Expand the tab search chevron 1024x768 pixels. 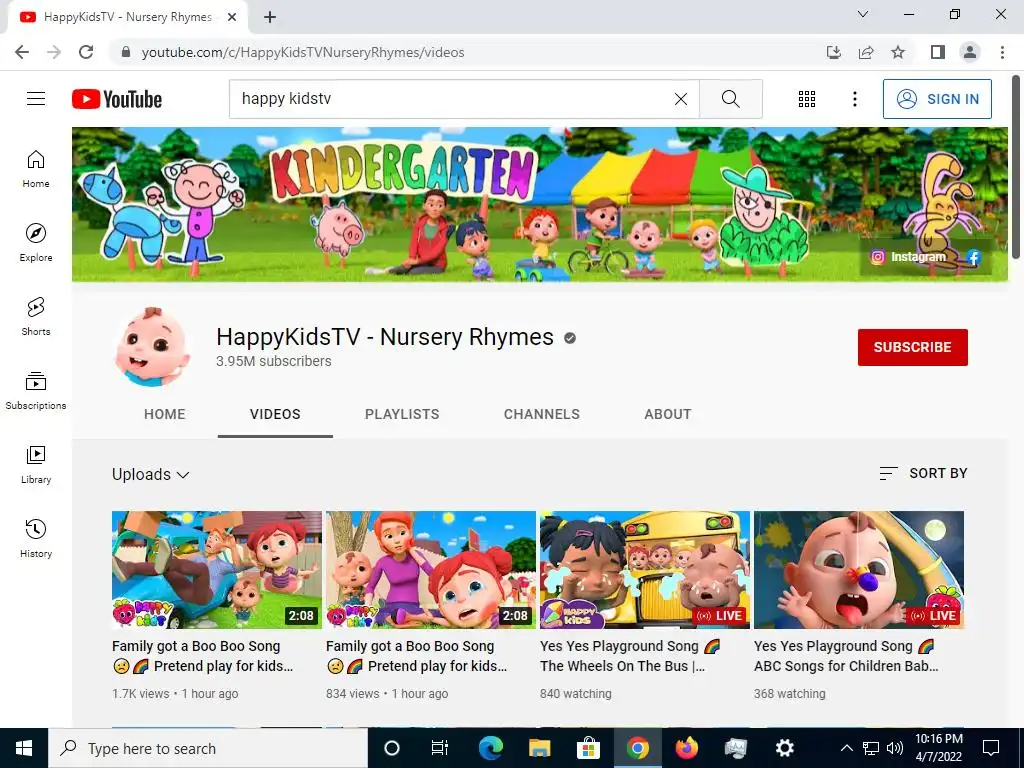863,14
